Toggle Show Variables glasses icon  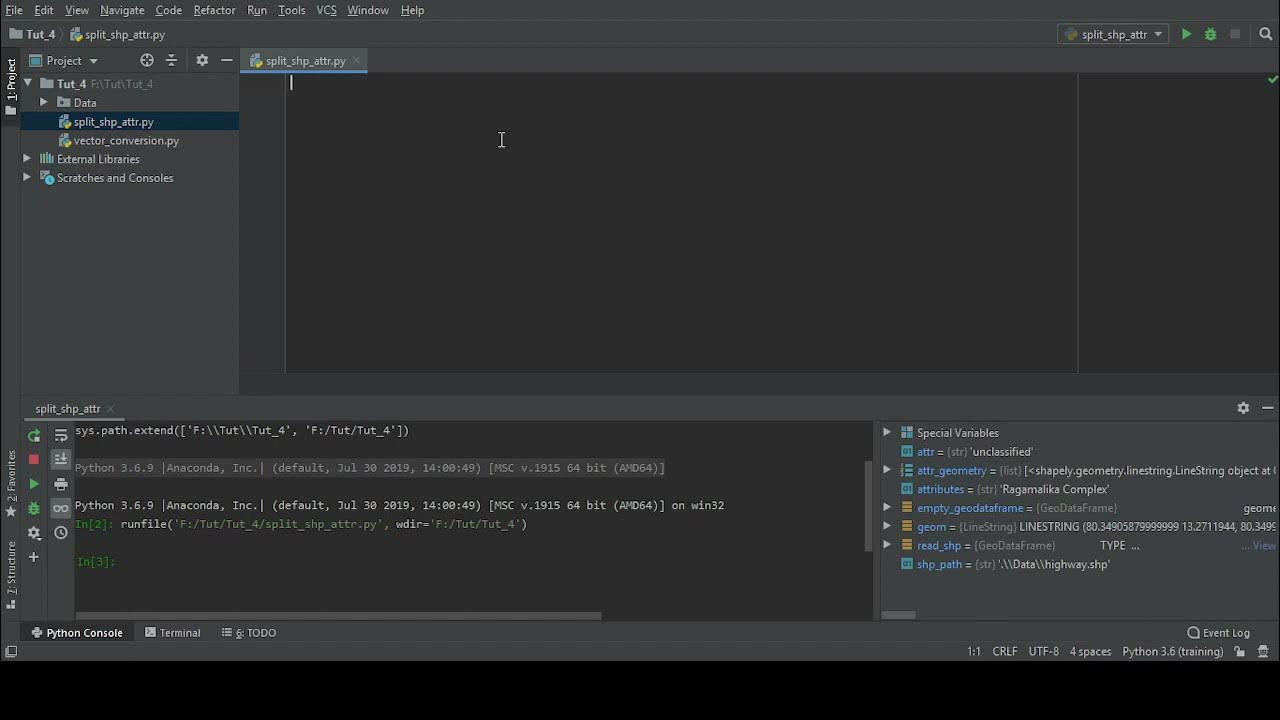pos(61,508)
